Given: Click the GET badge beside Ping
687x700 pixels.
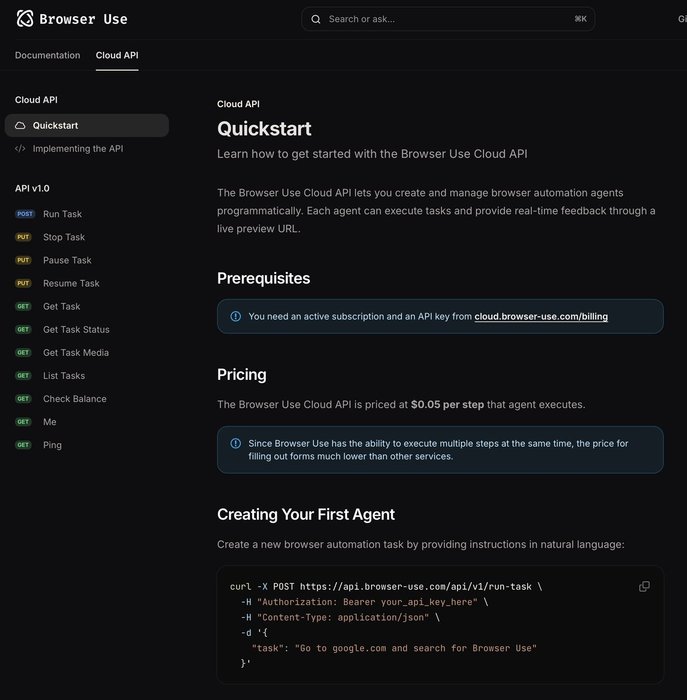Looking at the screenshot, I should tap(23, 445).
